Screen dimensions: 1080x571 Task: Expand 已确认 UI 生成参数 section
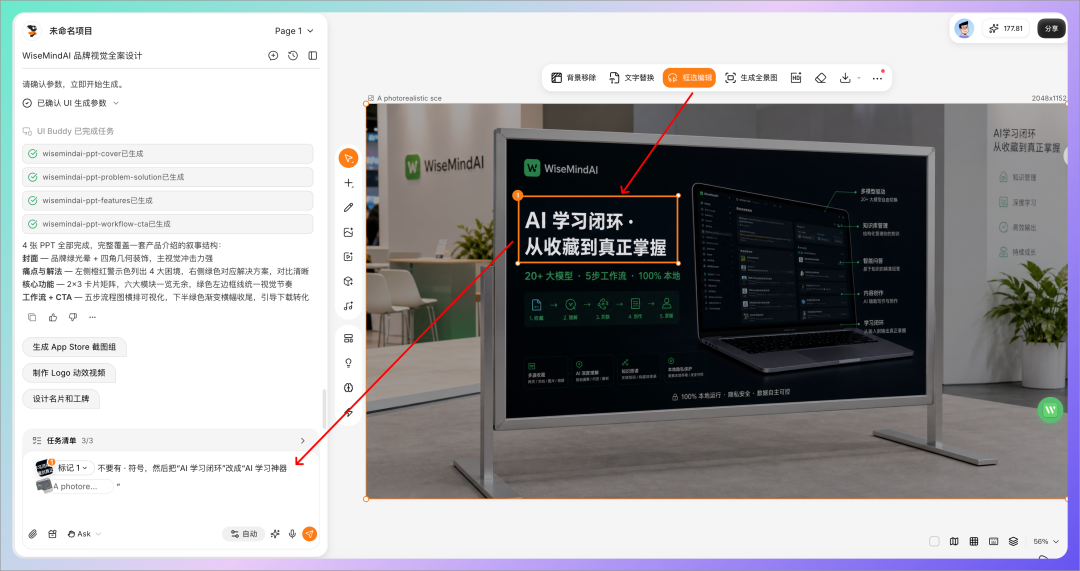click(71, 103)
